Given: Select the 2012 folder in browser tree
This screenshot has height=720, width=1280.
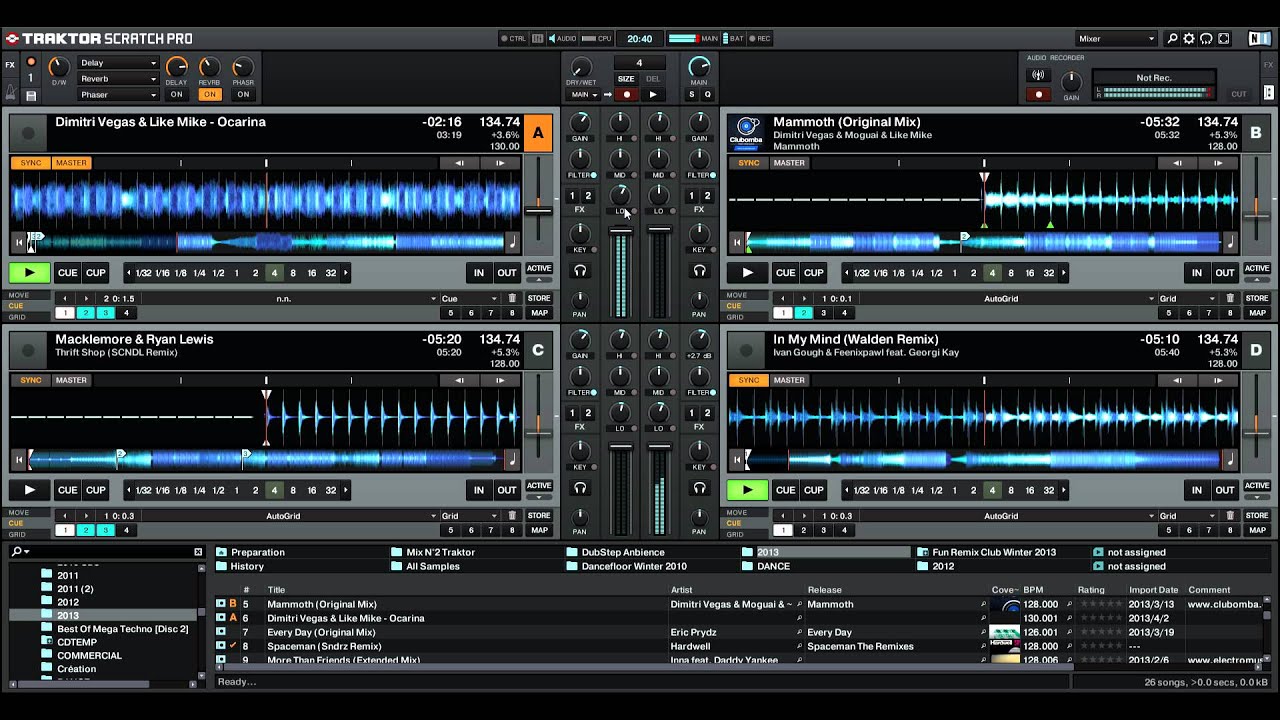Looking at the screenshot, I should coord(68,603).
